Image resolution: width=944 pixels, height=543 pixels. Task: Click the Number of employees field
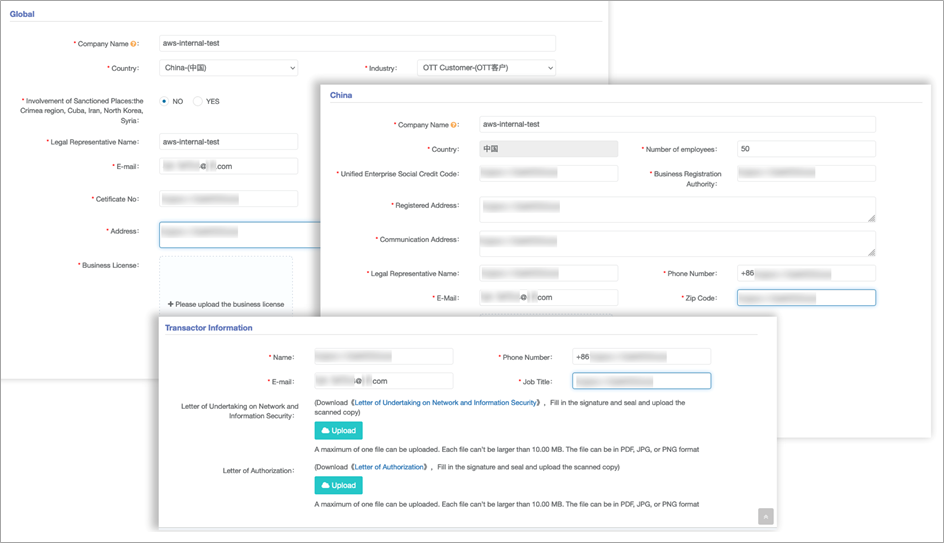point(807,149)
